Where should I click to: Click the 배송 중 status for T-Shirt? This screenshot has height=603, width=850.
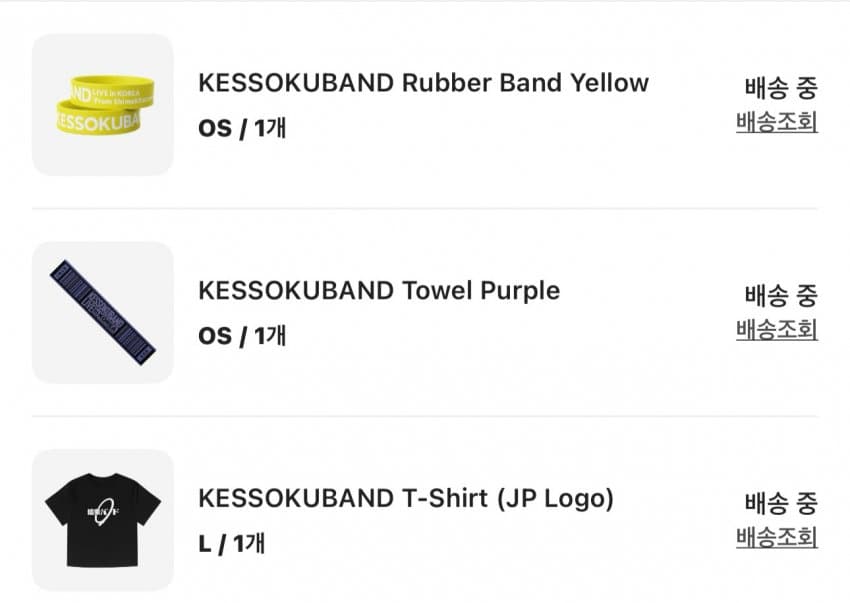pos(780,503)
